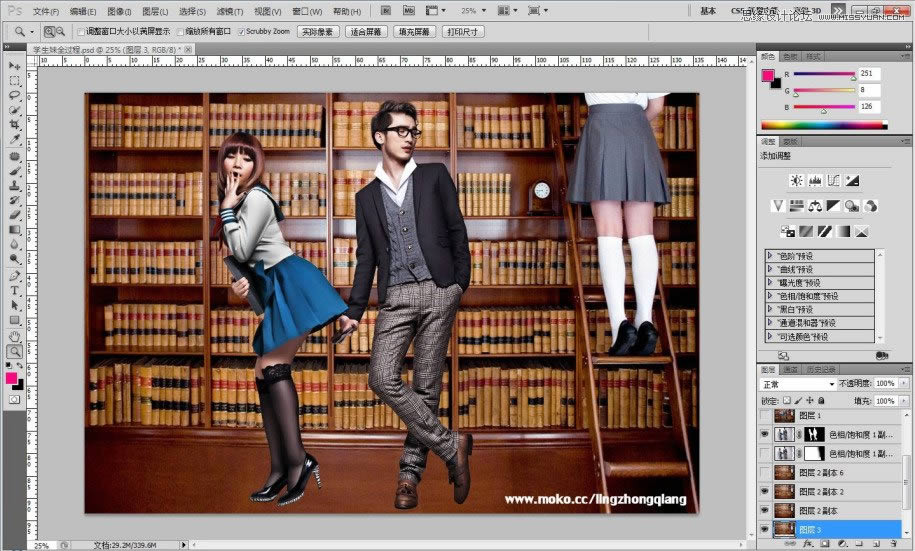915x551 pixels.
Task: Switch to the 历史记录 tab
Action: coord(822,369)
